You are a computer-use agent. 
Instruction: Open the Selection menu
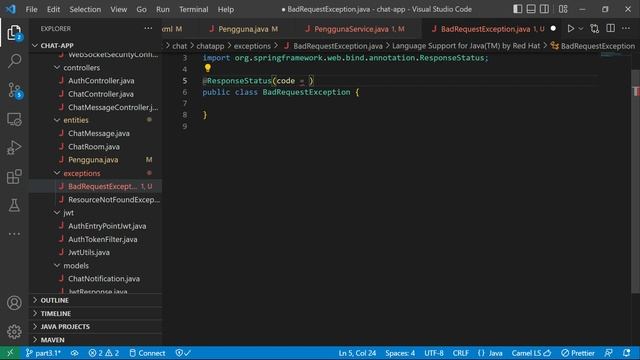click(x=85, y=9)
